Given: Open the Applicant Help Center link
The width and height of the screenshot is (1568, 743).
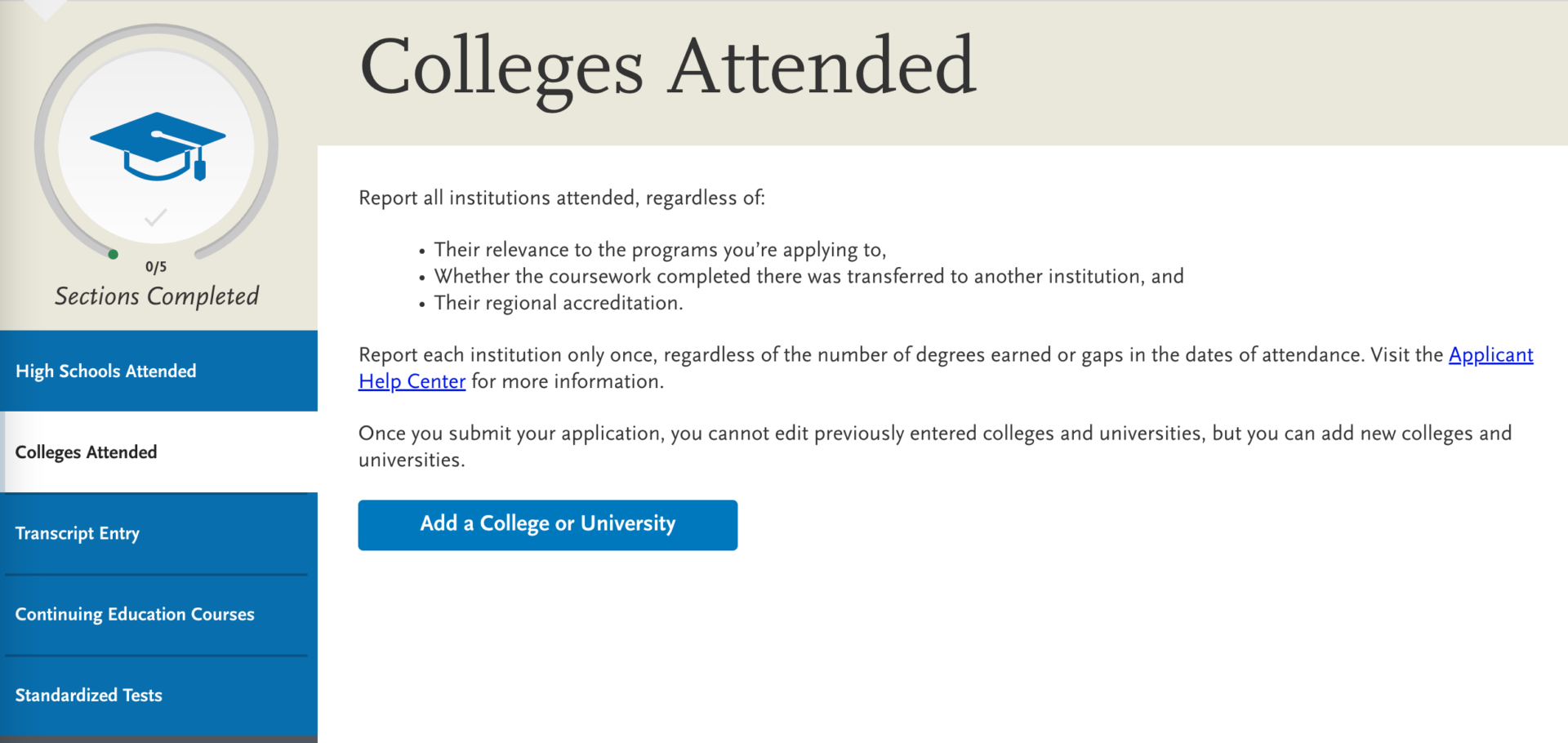Looking at the screenshot, I should coord(412,380).
